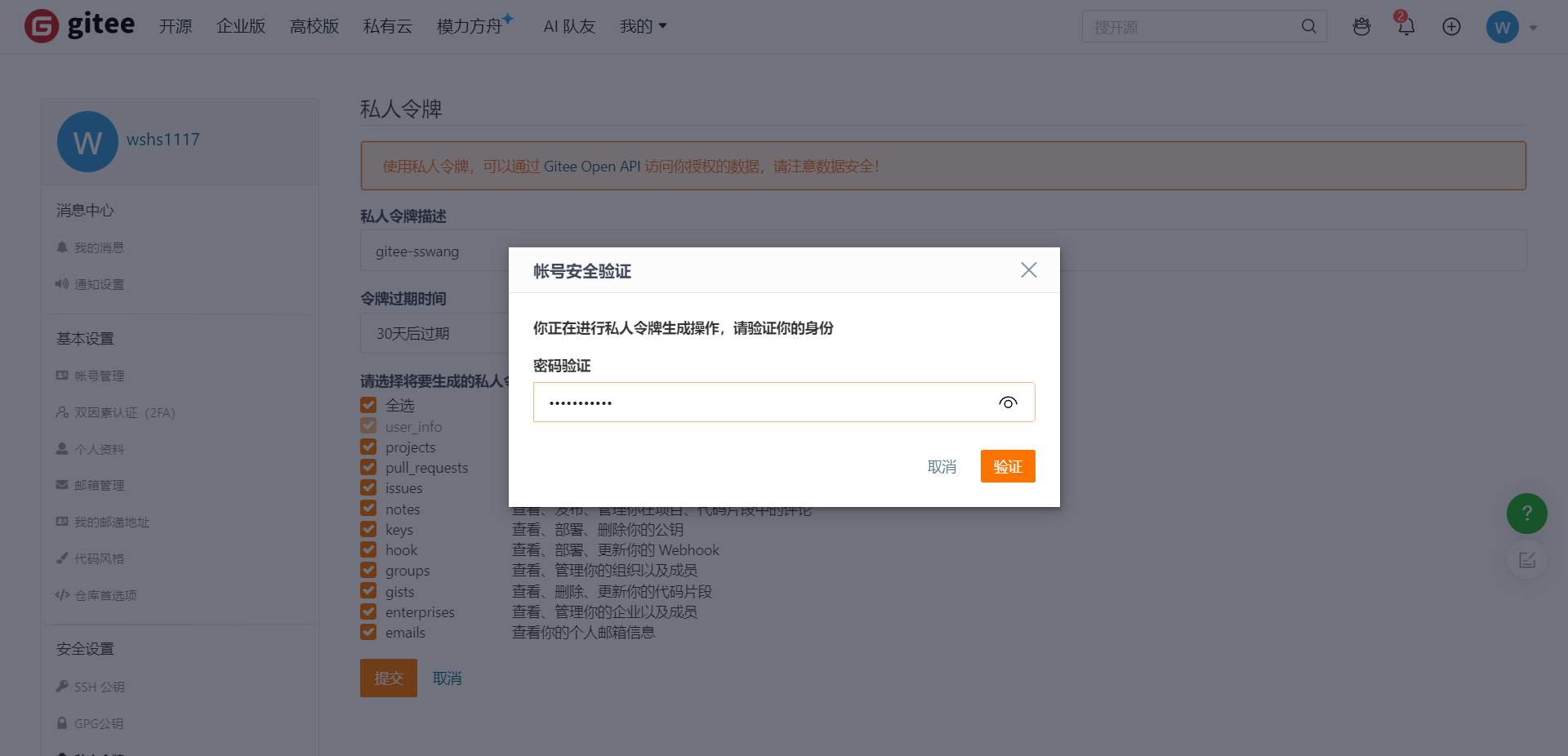Focus the 密码验证 password field
The image size is (1568, 756).
pos(784,402)
